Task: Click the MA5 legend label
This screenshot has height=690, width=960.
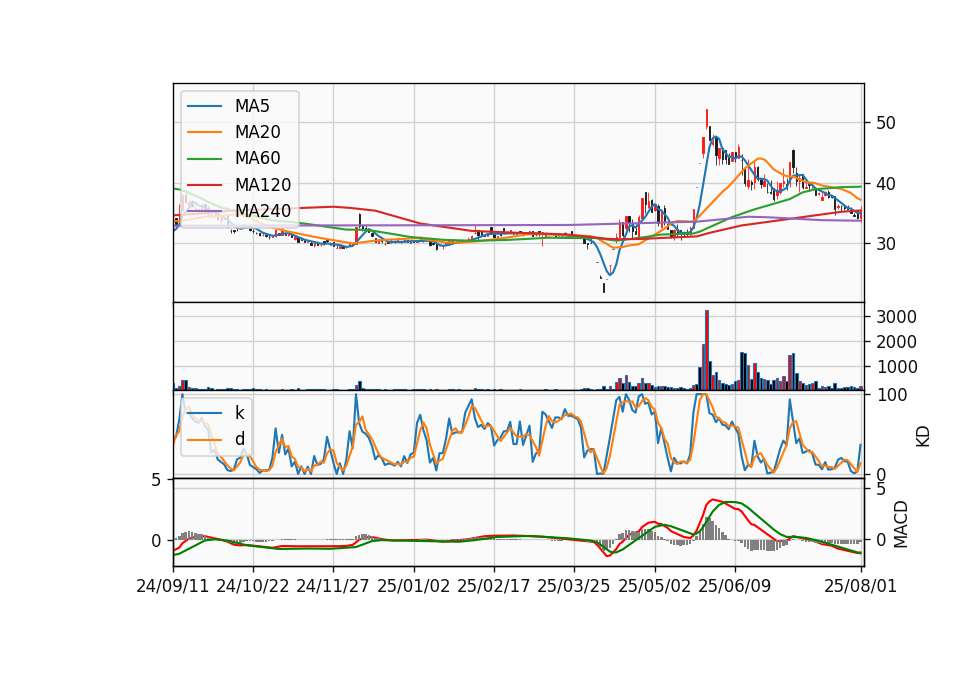Action: tap(252, 106)
